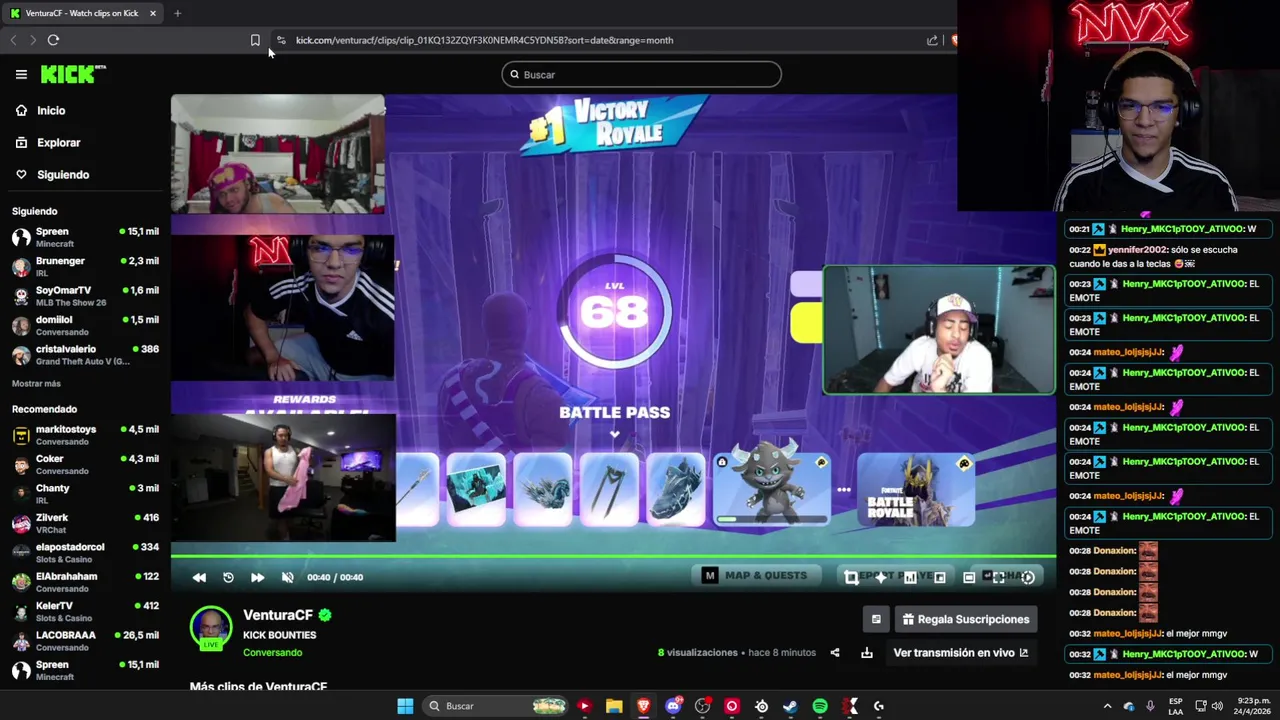Open Zilverk VRChat channel
The width and height of the screenshot is (1280, 720).
tap(85, 523)
